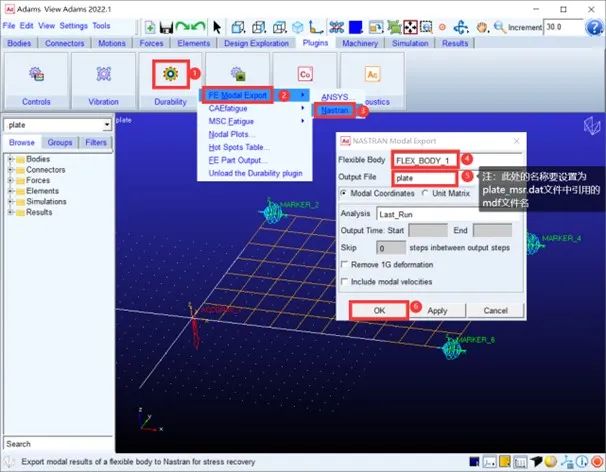The width and height of the screenshot is (606, 472).
Task: Choose Nastran from the export submenu
Action: 334,110
